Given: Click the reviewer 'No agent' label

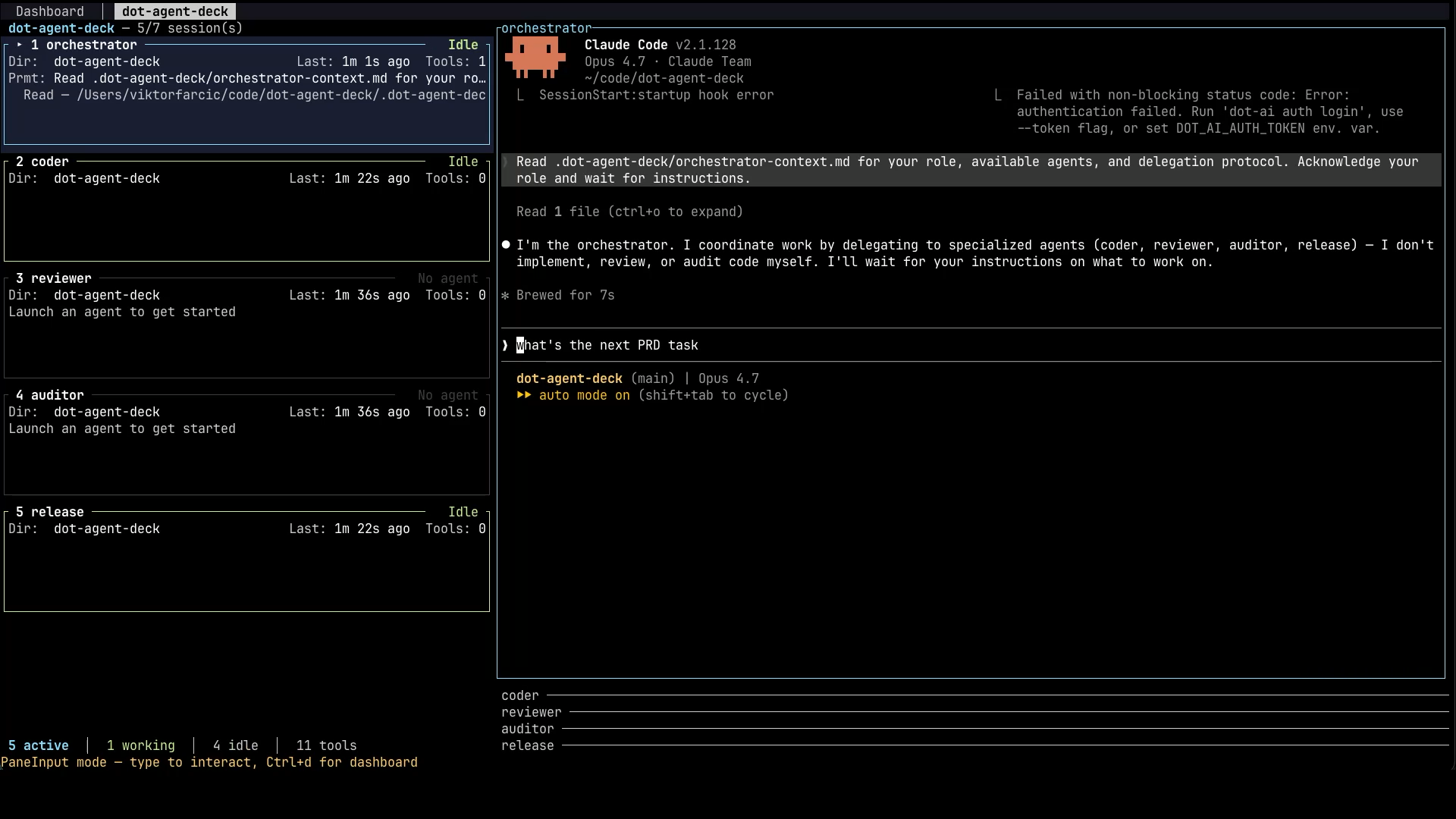Looking at the screenshot, I should pyautogui.click(x=448, y=278).
